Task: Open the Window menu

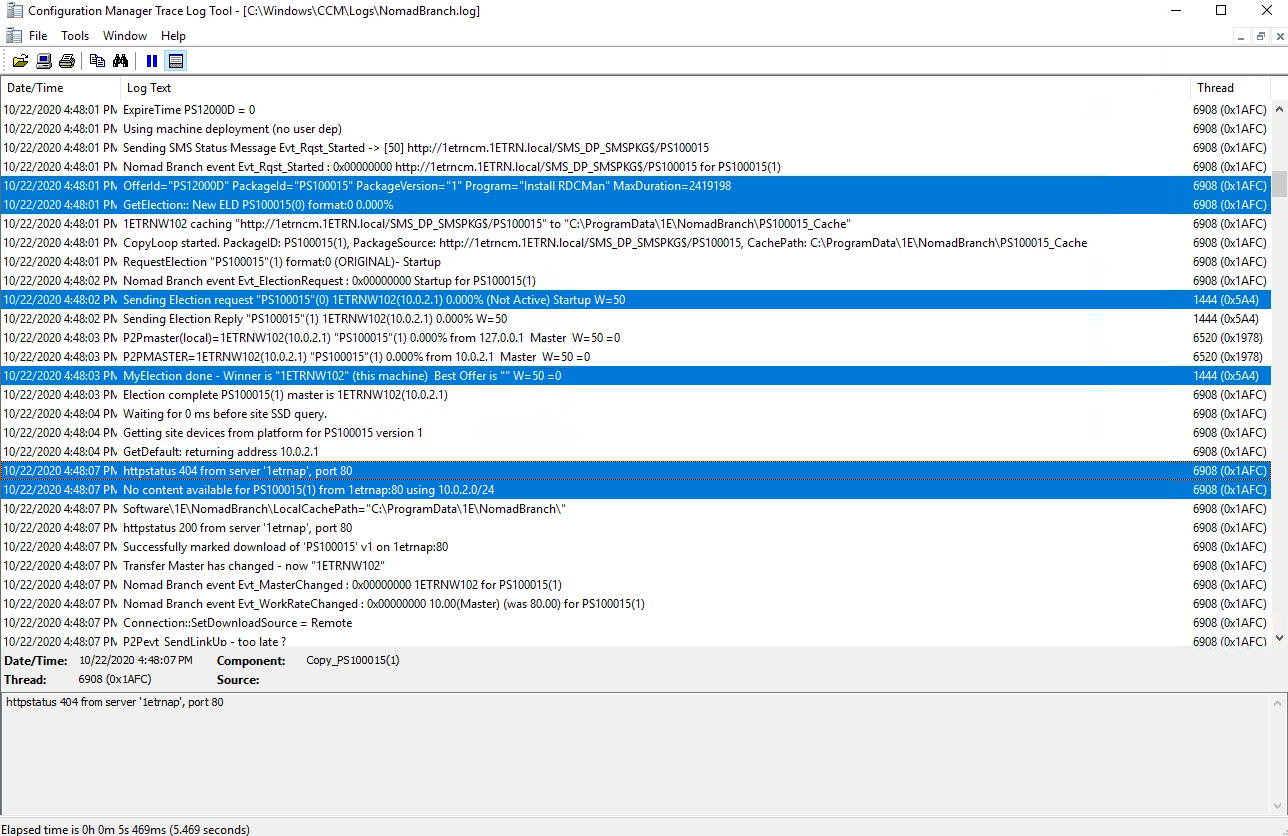Action: (125, 36)
